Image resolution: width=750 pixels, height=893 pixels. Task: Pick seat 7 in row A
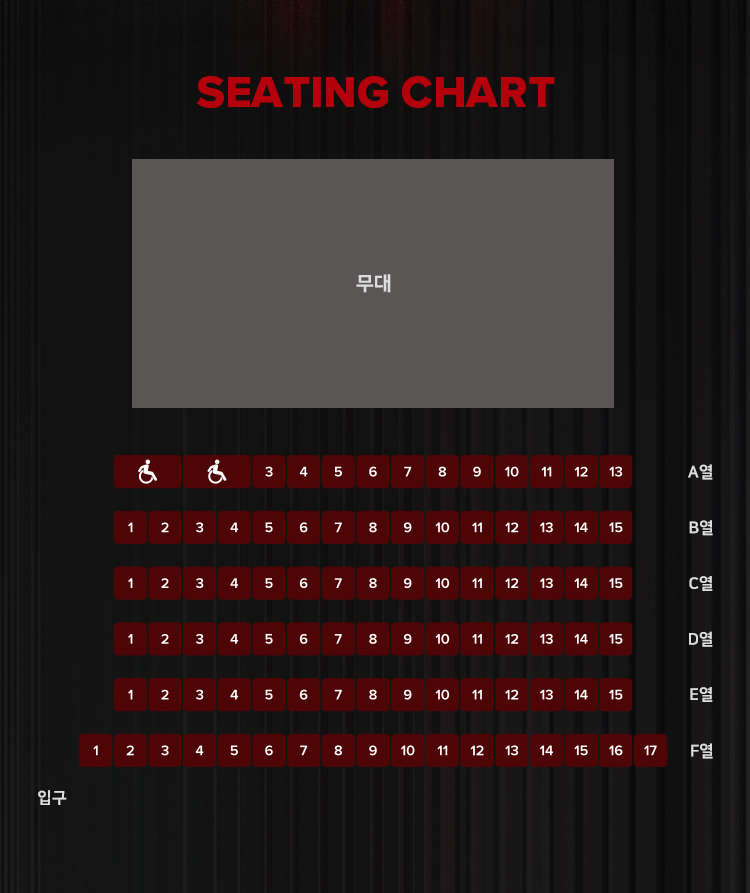(x=408, y=472)
